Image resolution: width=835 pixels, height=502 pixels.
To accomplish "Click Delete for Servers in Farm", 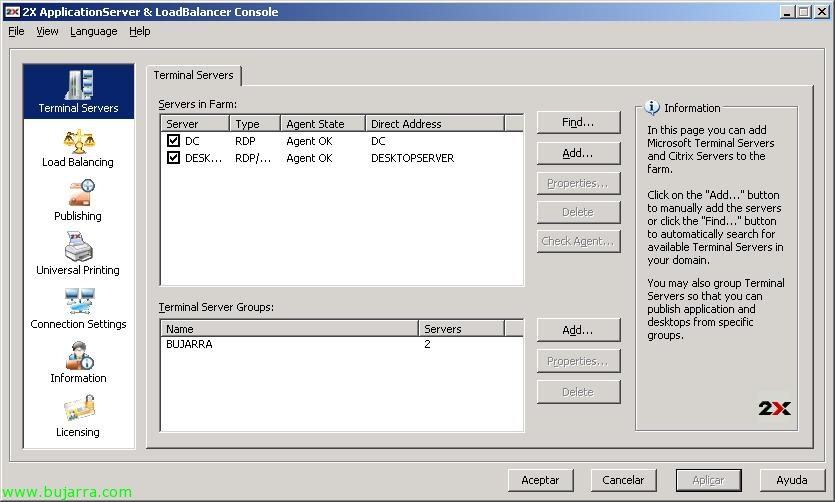I will (578, 212).
